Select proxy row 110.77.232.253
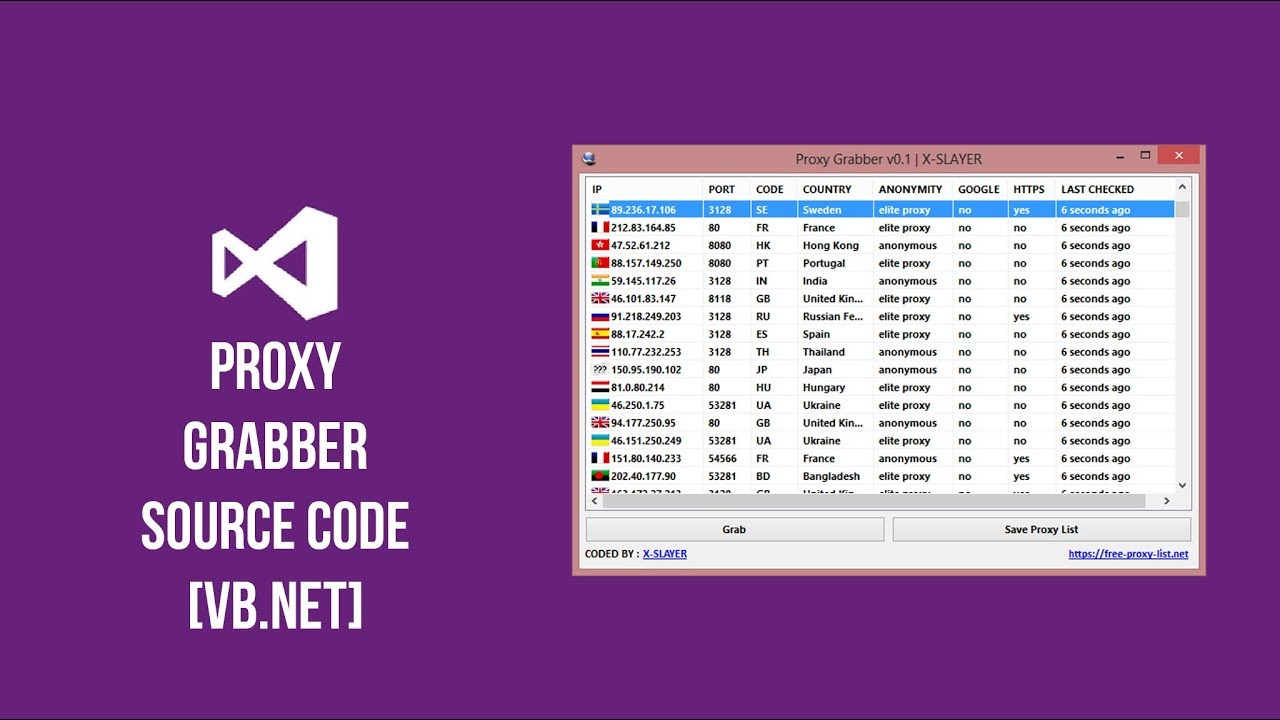Image resolution: width=1280 pixels, height=720 pixels. point(881,352)
